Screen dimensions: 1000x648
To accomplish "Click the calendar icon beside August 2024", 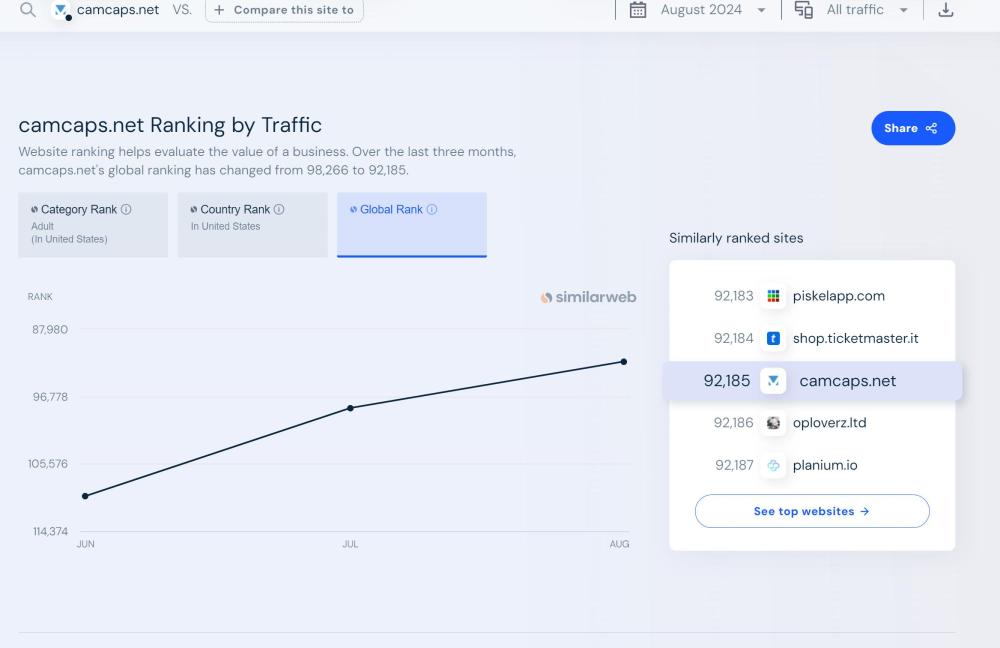I will pyautogui.click(x=637, y=10).
